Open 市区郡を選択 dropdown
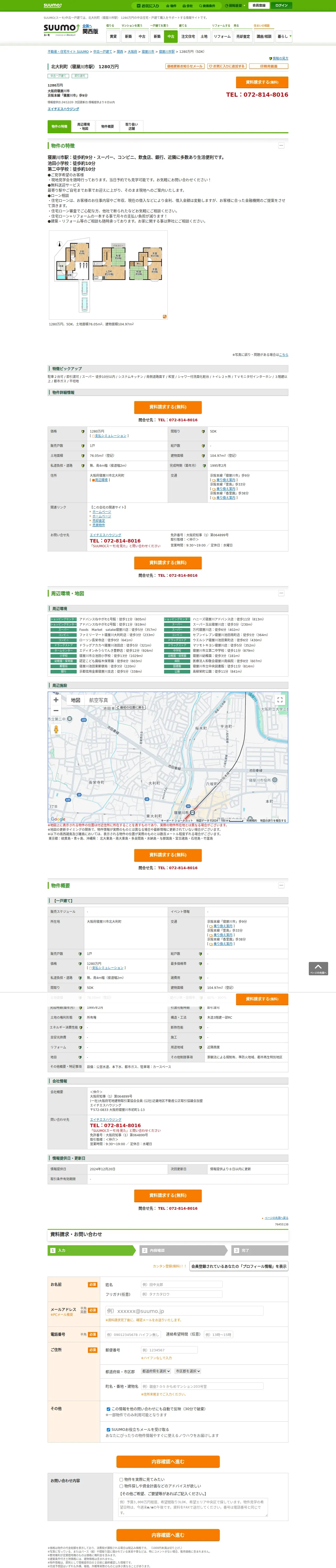Screen dimensions: 336x1568 (x=188, y=1371)
